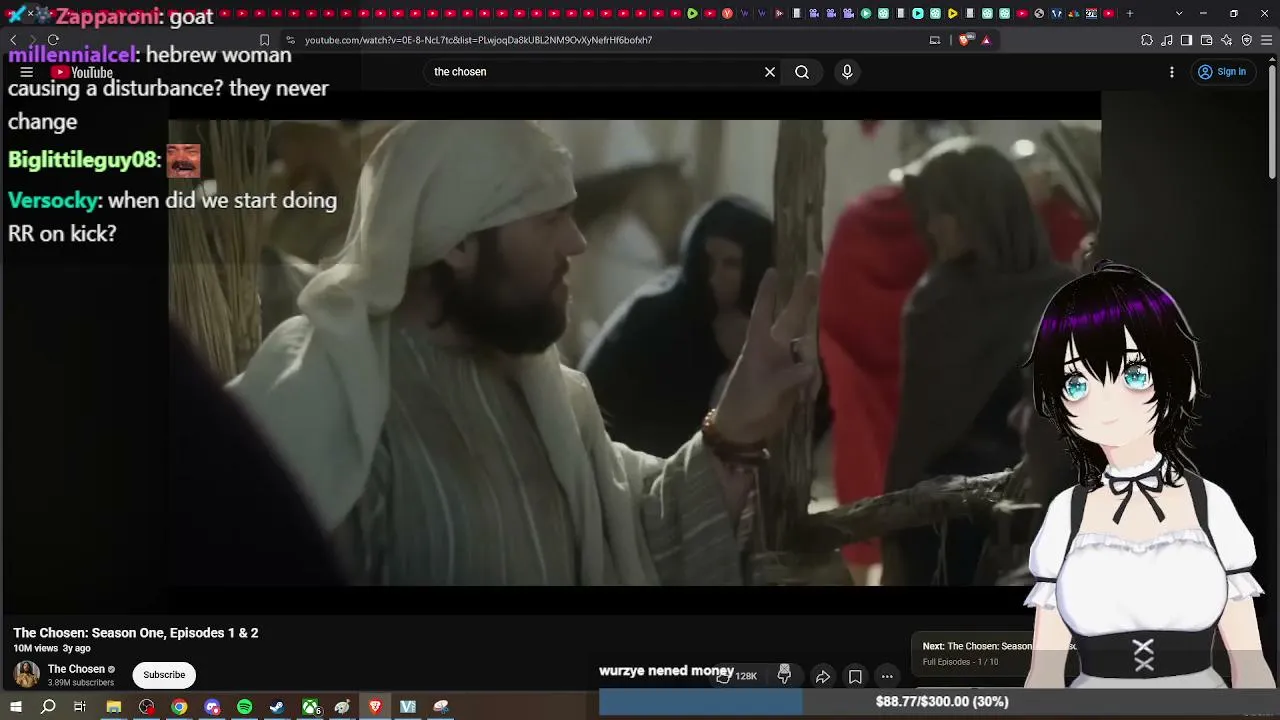1280x720 pixels.
Task: Open more actions ellipsis under video
Action: (x=887, y=677)
